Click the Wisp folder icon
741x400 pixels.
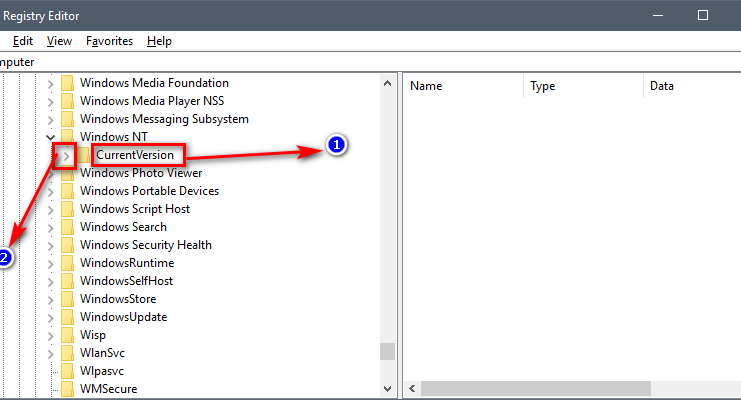68,335
